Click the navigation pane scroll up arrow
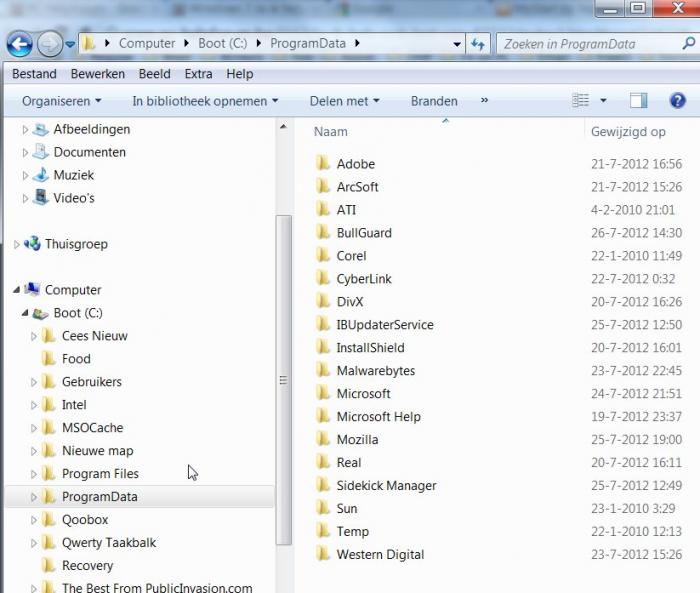Viewport: 700px width, 593px height. [x=283, y=127]
